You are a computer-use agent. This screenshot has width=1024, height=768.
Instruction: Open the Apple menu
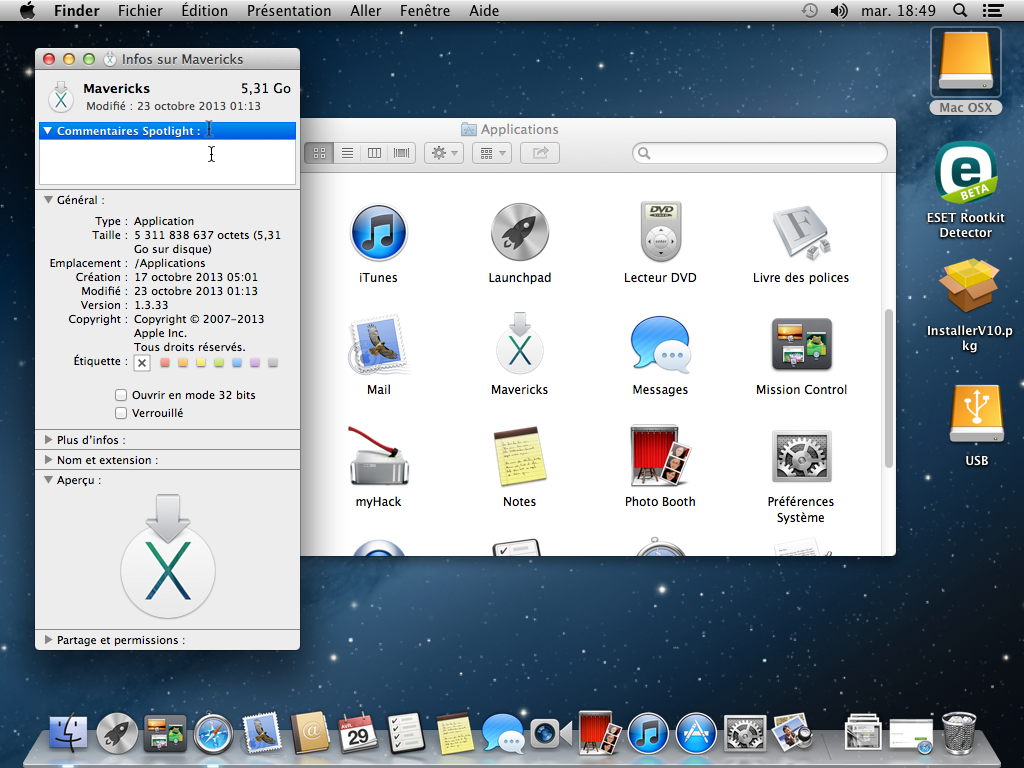pos(27,10)
